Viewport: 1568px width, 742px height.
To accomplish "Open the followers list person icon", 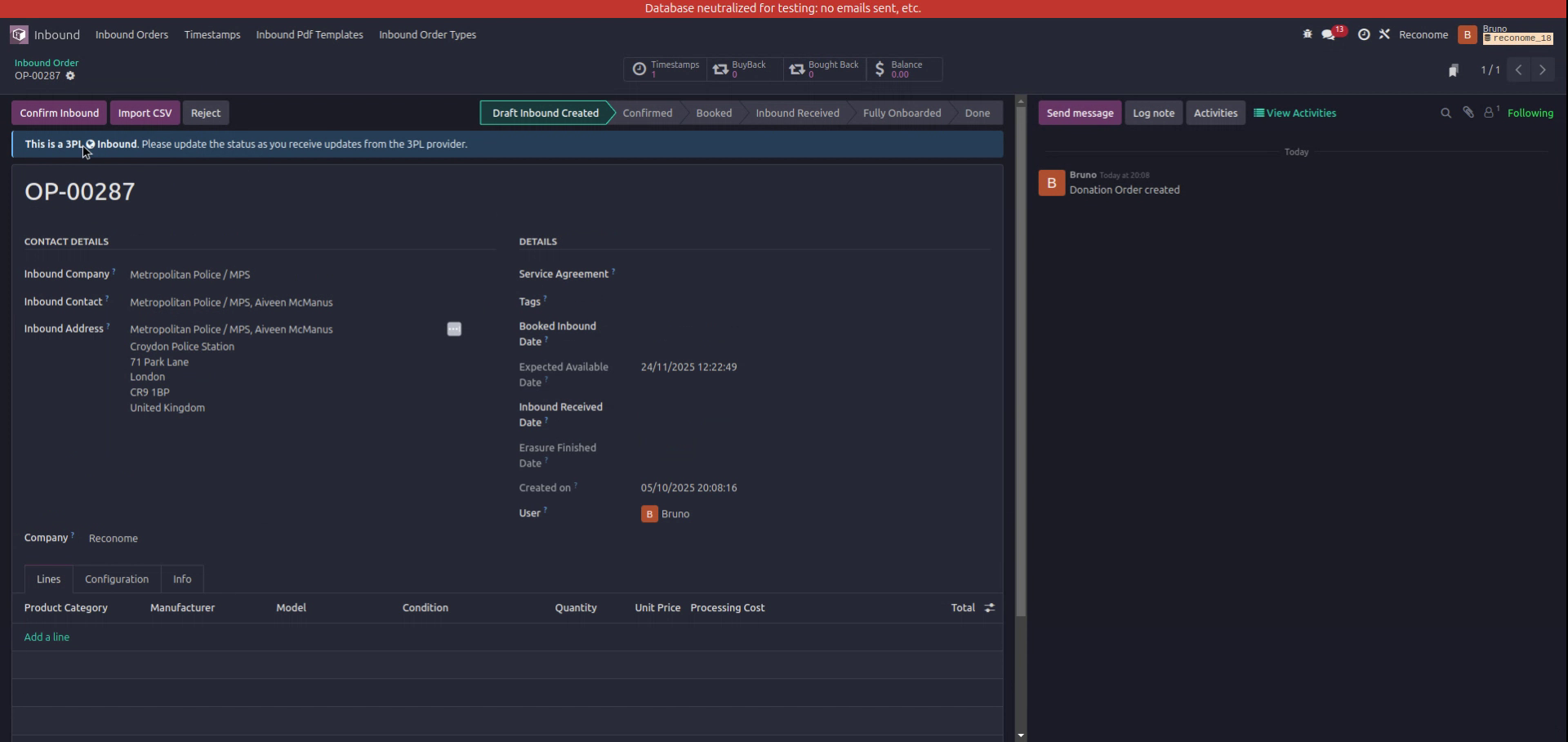I will (x=1490, y=112).
